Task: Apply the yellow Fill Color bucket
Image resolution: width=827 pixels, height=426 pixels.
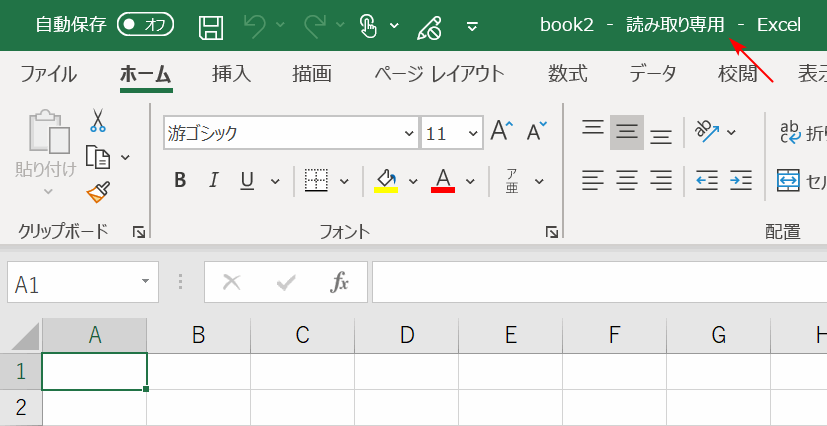Action: 386,181
